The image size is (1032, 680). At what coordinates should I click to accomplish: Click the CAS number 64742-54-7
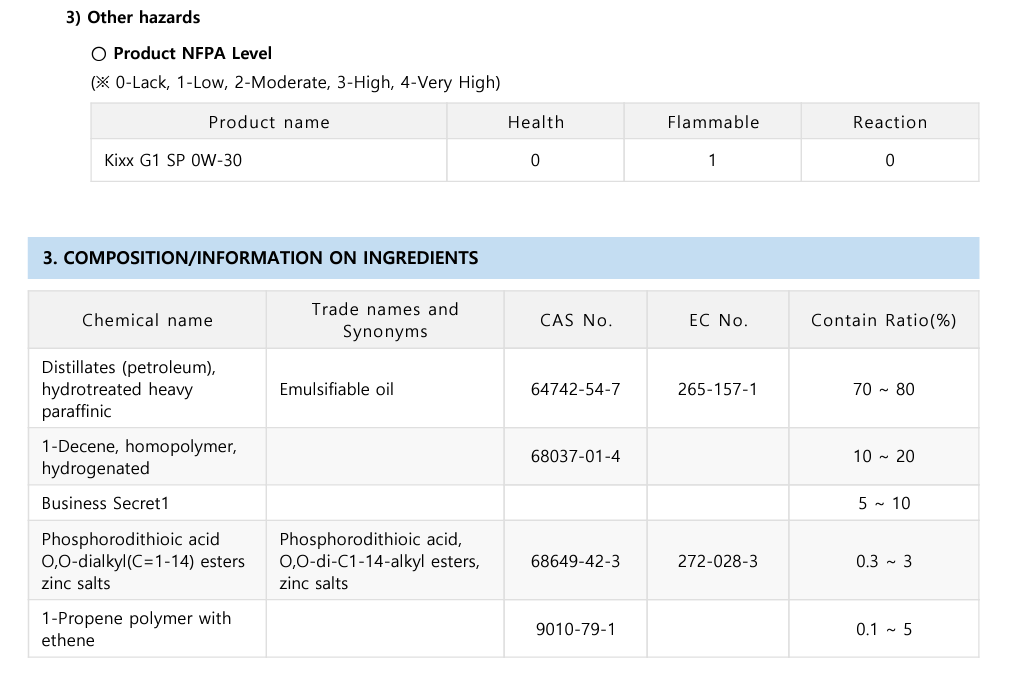click(575, 389)
